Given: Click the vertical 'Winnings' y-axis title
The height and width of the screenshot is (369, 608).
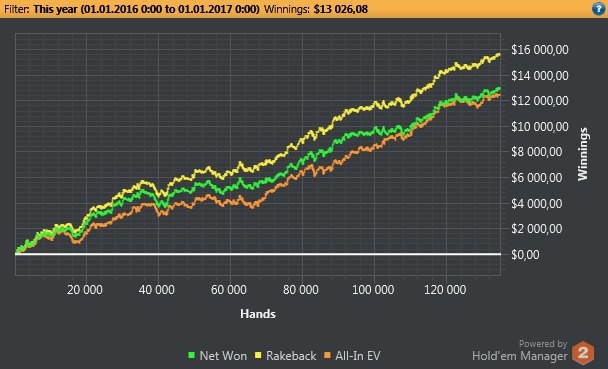Looking at the screenshot, I should (583, 154).
